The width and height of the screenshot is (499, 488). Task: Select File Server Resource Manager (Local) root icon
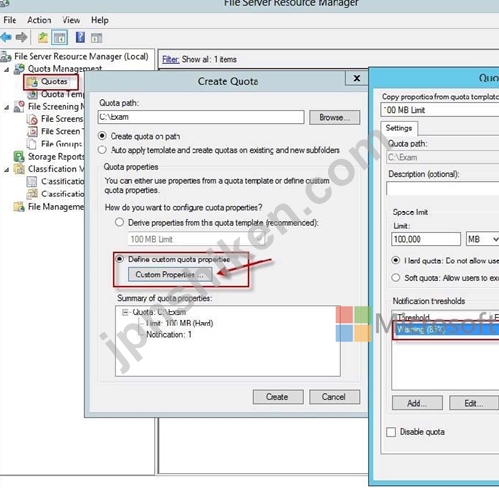pos(6,57)
